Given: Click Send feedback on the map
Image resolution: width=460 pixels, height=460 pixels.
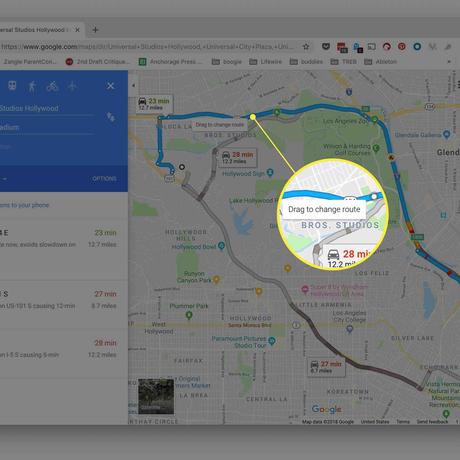Looking at the screenshot, I should click(432, 422).
